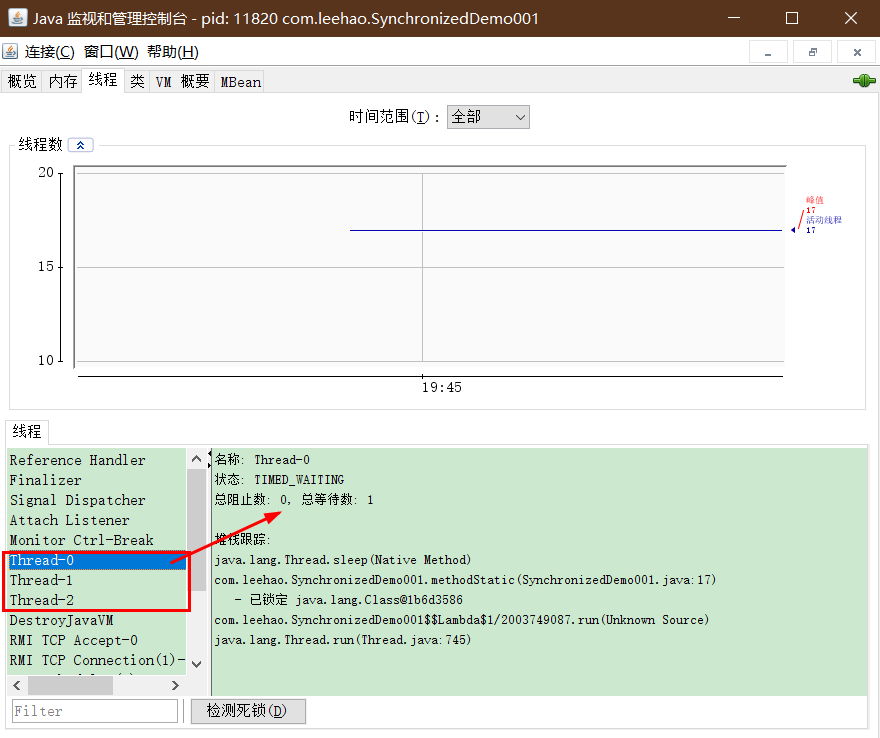
Task: Click split pane collapse arrows
Action: pos(209,458)
